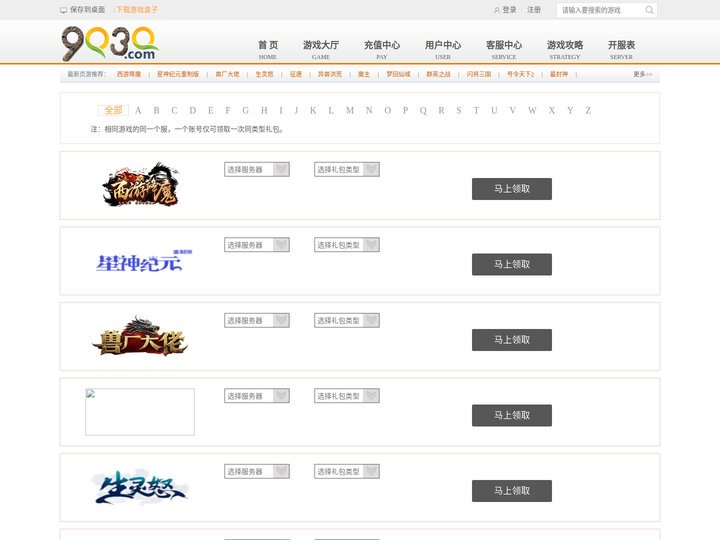Click the 登录 login link
The image size is (720, 540).
(509, 10)
